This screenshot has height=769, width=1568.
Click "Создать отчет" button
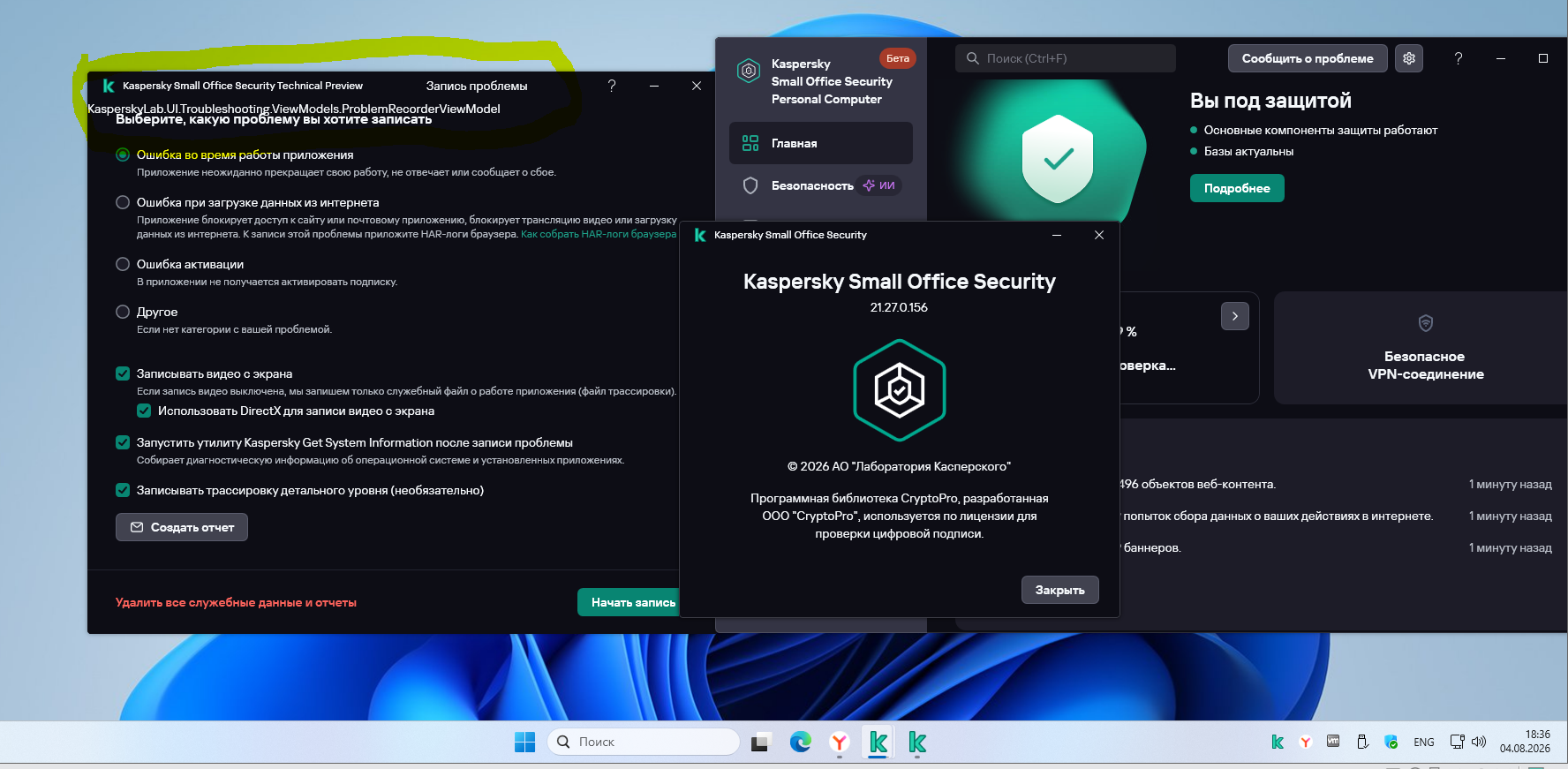182,527
